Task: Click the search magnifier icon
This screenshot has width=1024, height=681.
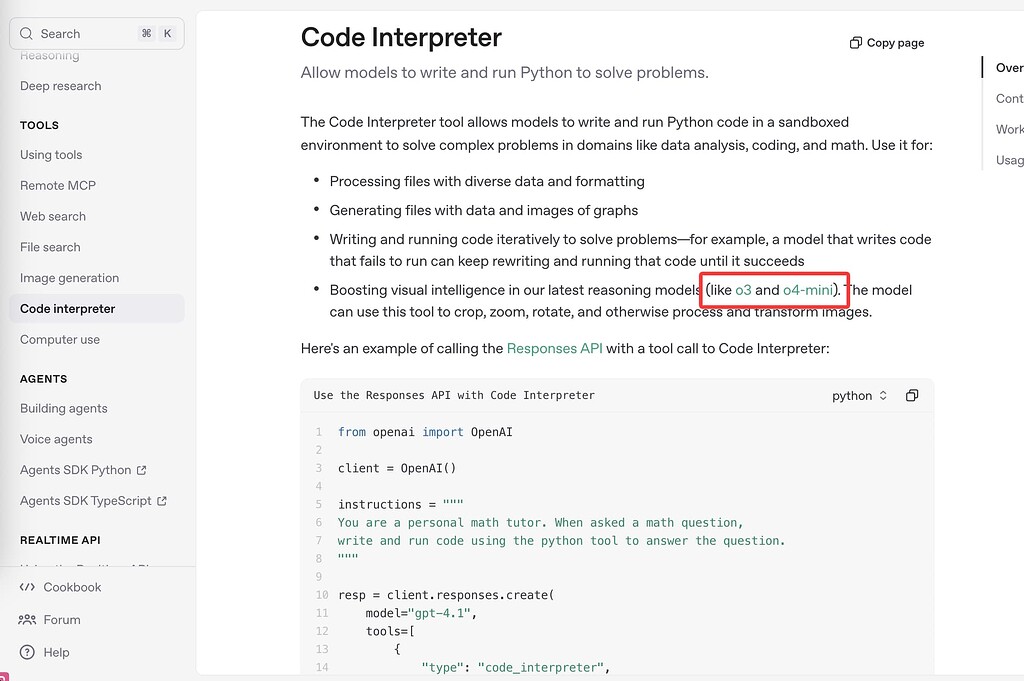Action: pyautogui.click(x=26, y=33)
